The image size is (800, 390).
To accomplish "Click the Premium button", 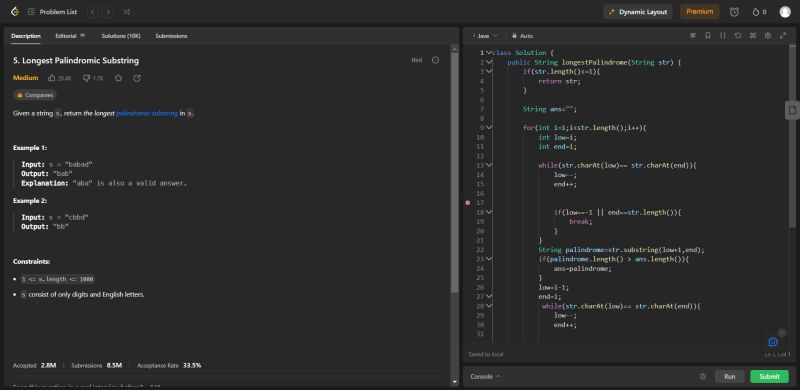I will point(699,12).
